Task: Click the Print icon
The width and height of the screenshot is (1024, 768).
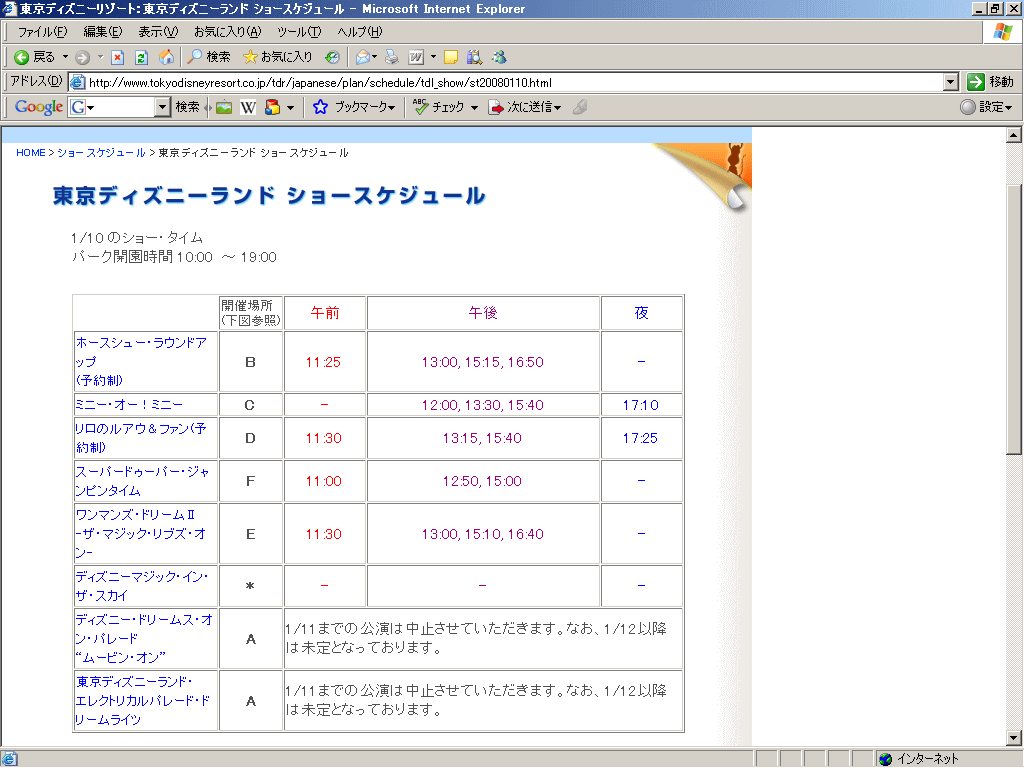Action: click(x=392, y=57)
